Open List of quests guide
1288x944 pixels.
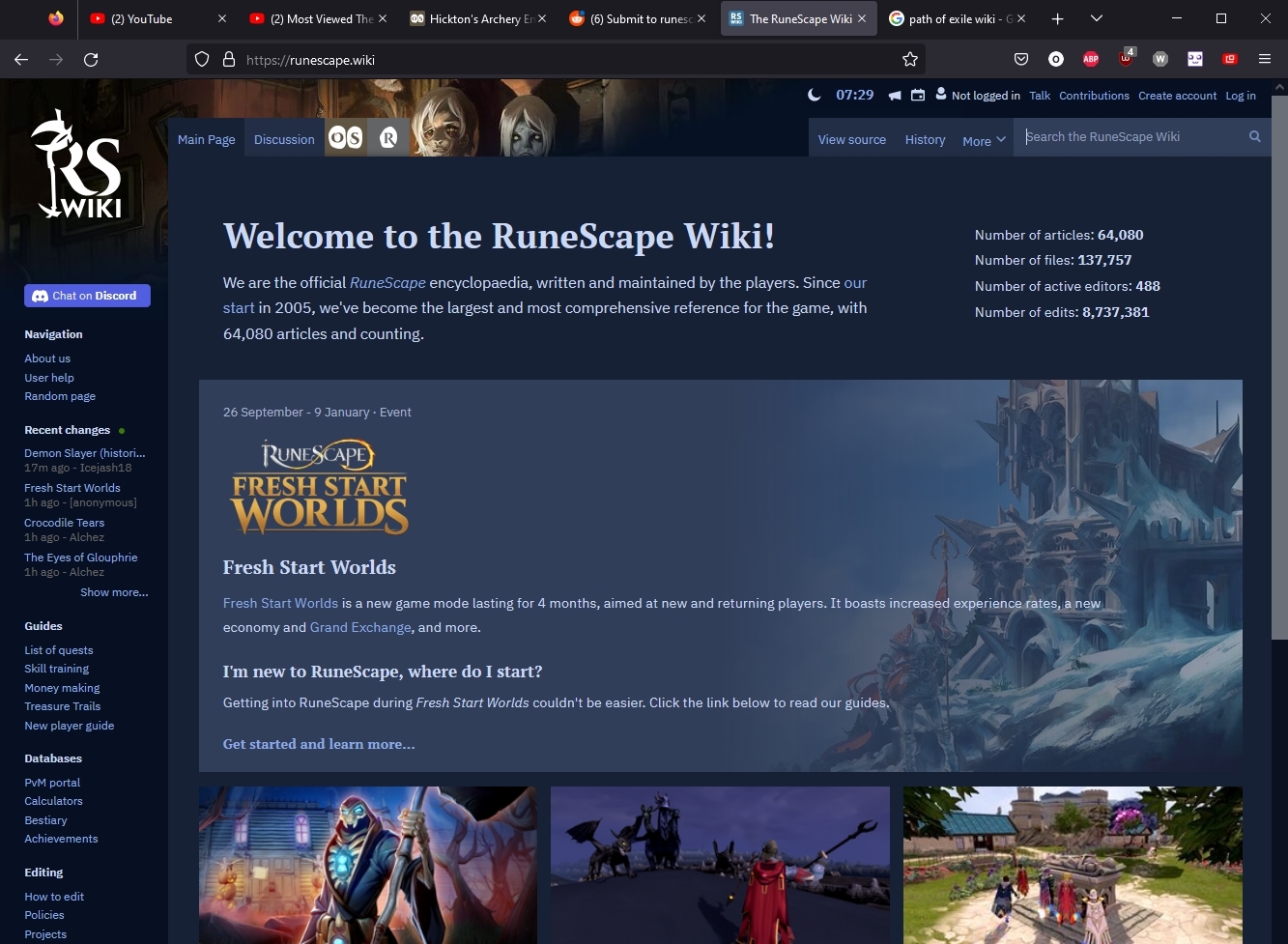[x=59, y=650]
